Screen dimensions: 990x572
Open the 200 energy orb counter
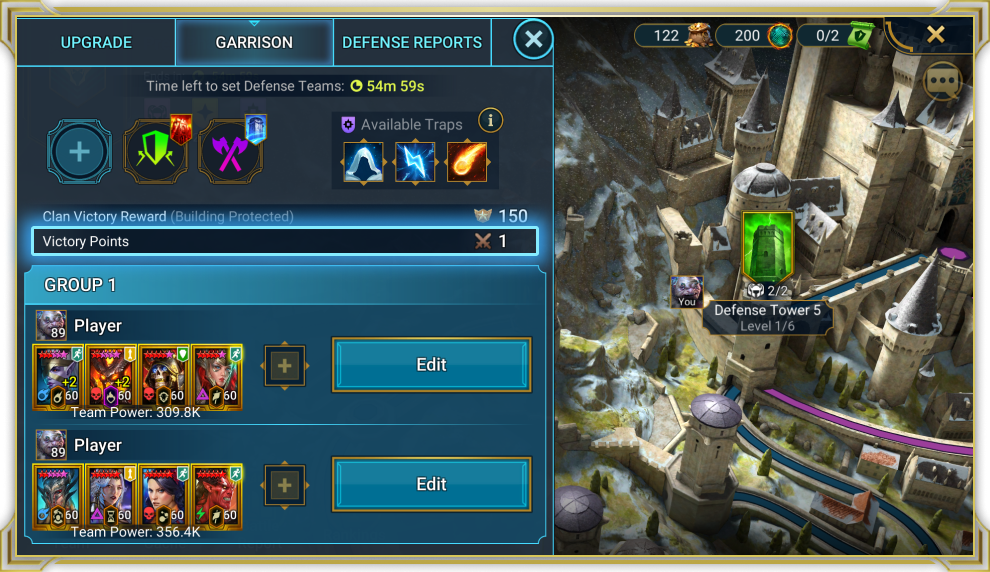tap(754, 35)
